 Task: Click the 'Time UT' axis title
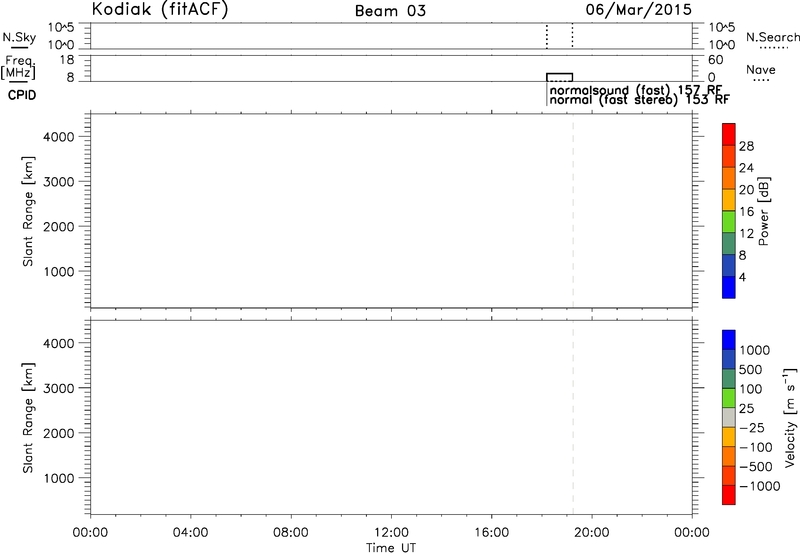[391, 548]
